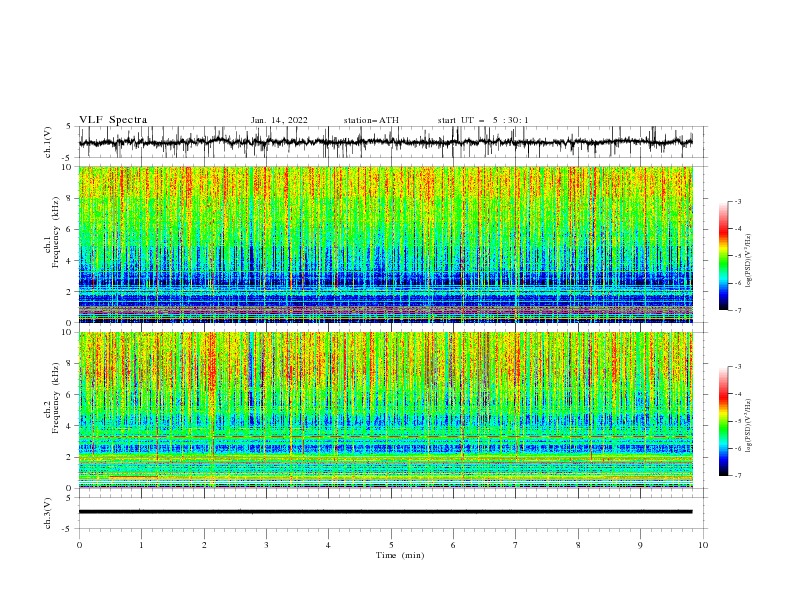
Task: Click the "start UT = 5:30:1" header text
Action: click(x=483, y=120)
